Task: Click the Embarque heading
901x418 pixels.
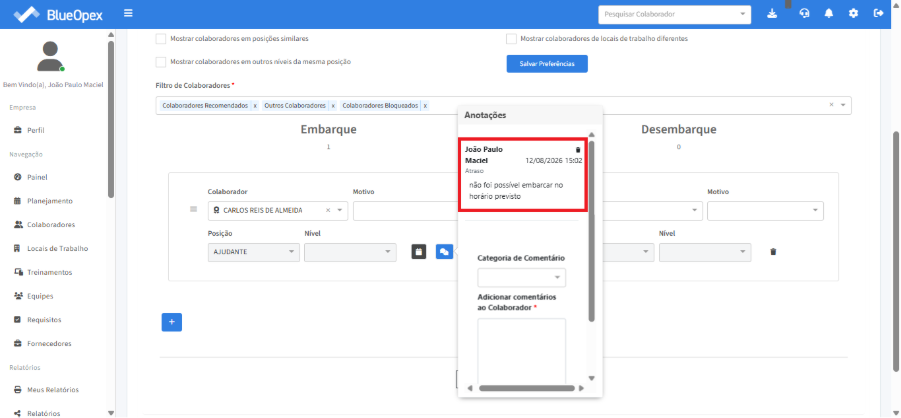Action: (329, 130)
